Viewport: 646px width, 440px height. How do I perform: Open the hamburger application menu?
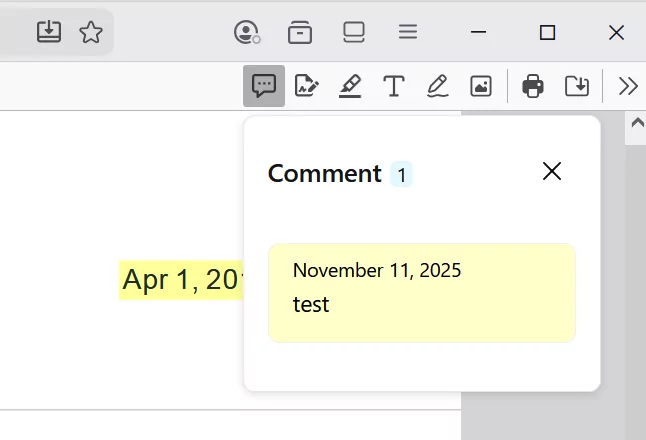(408, 32)
